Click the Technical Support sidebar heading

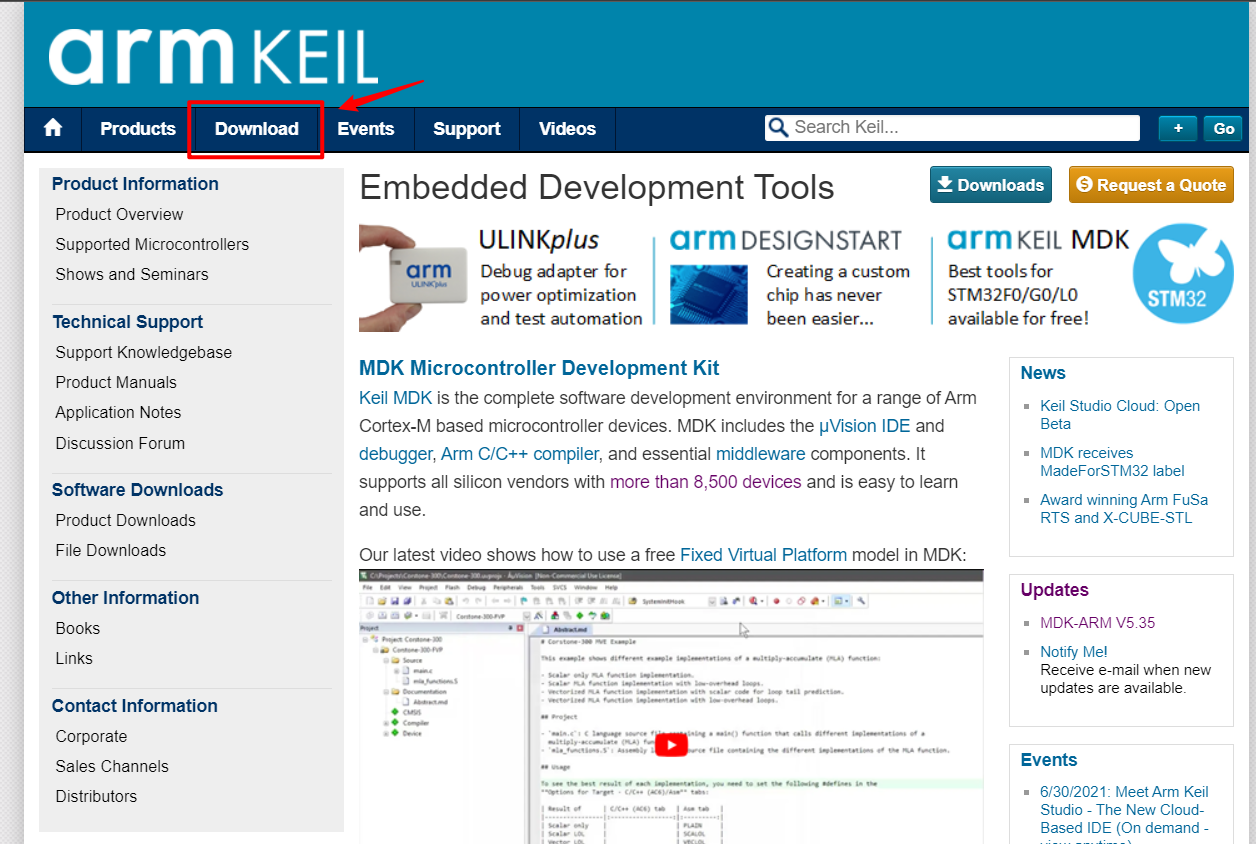point(127,322)
